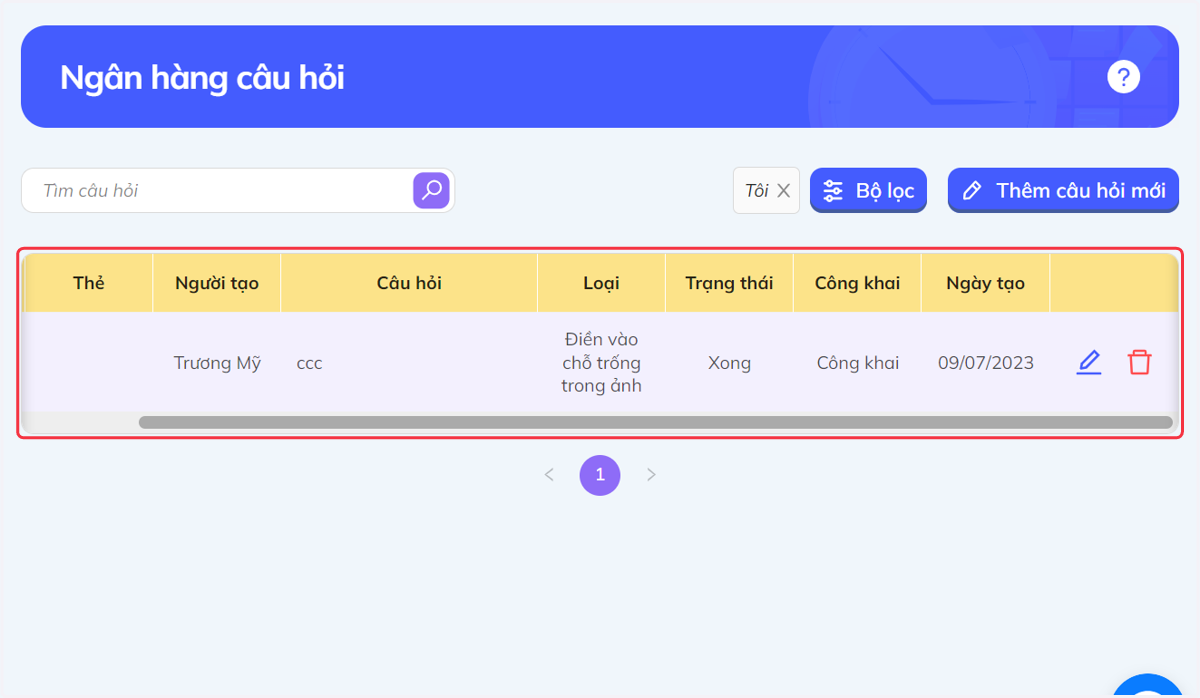Remove the Tôi filter with the X
This screenshot has height=698, width=1200.
click(x=783, y=190)
